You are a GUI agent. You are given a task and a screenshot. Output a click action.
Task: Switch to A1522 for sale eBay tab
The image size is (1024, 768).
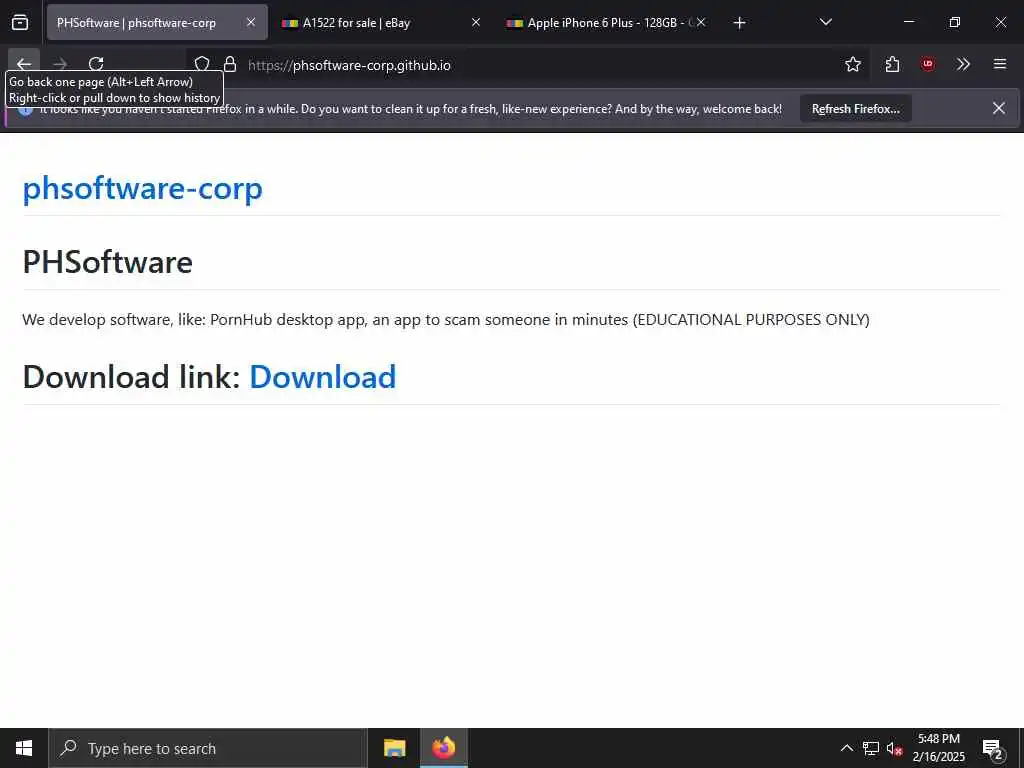pyautogui.click(x=381, y=22)
